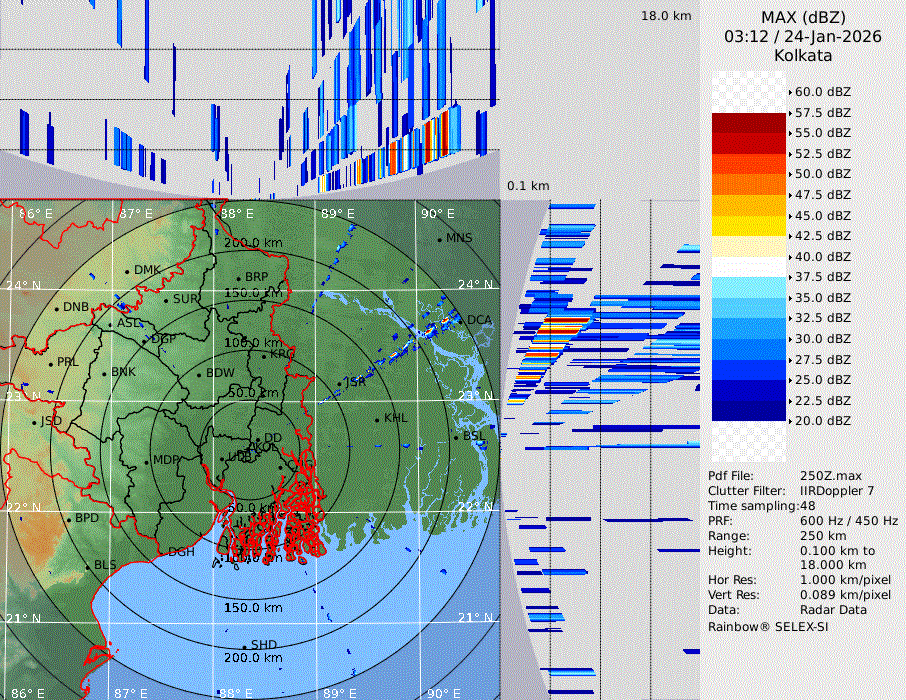Click the 200.0 km label near BRP

[x=253, y=243]
